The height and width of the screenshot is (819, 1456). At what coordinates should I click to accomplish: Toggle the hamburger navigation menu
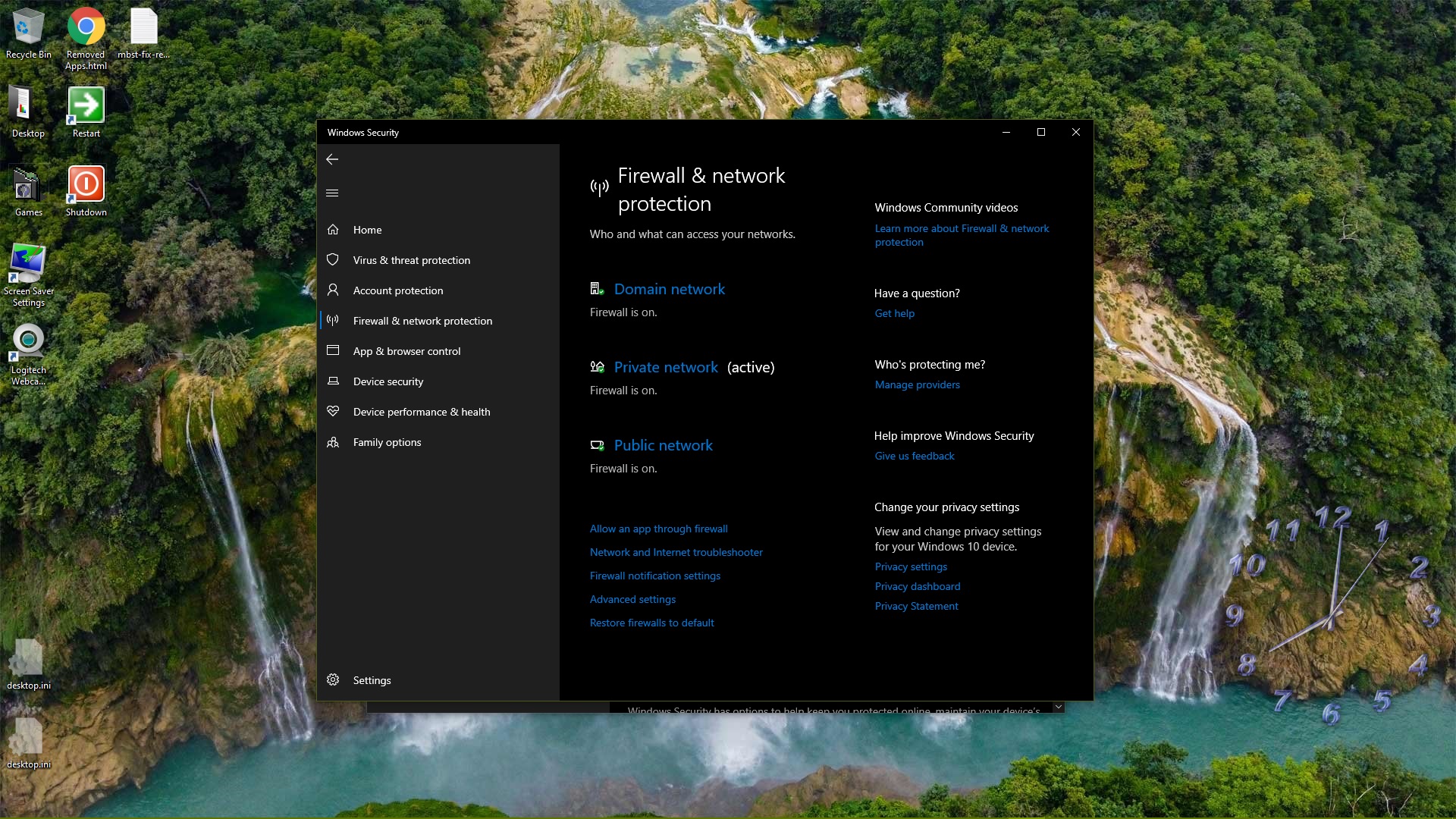point(332,193)
